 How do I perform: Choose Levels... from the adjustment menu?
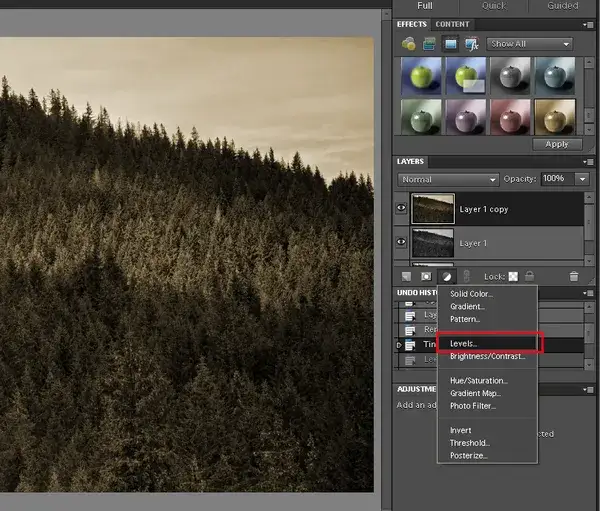coord(464,343)
